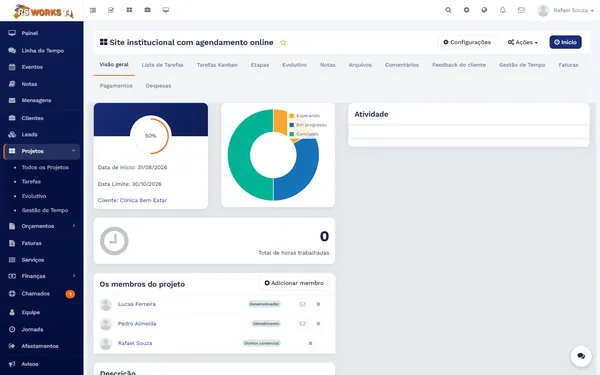Open the language globe icon
The width and height of the screenshot is (600, 375).
(484, 10)
